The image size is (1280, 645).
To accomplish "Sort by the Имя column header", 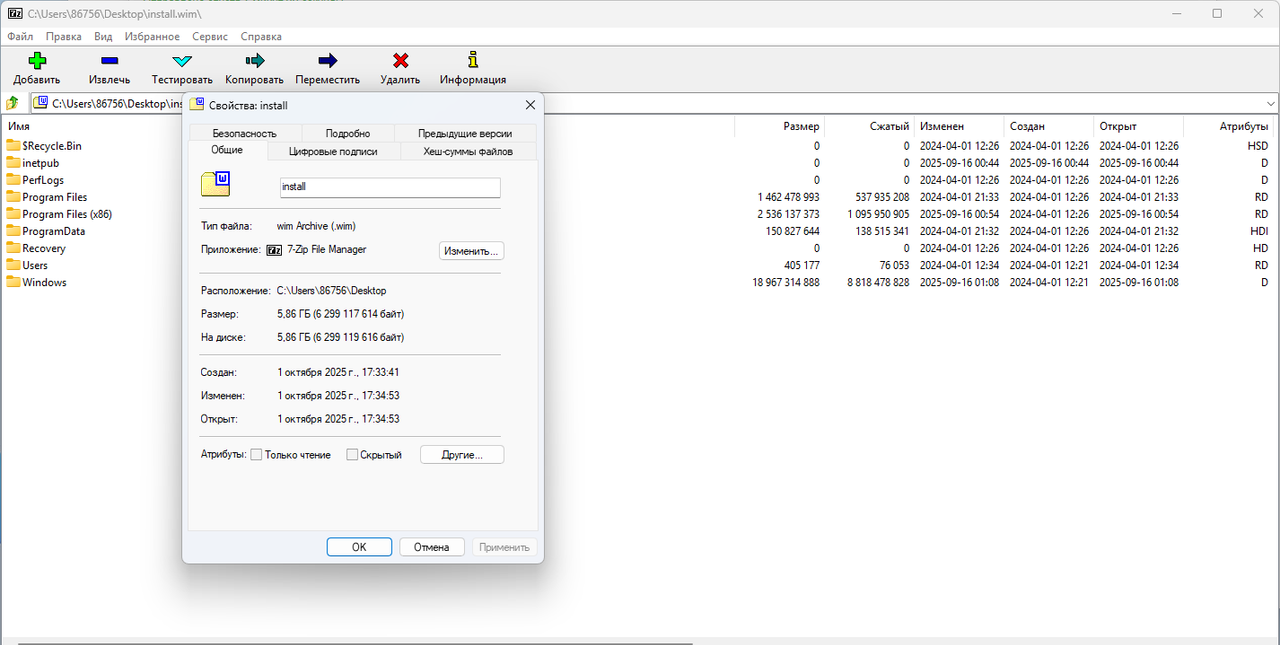I will pos(18,126).
